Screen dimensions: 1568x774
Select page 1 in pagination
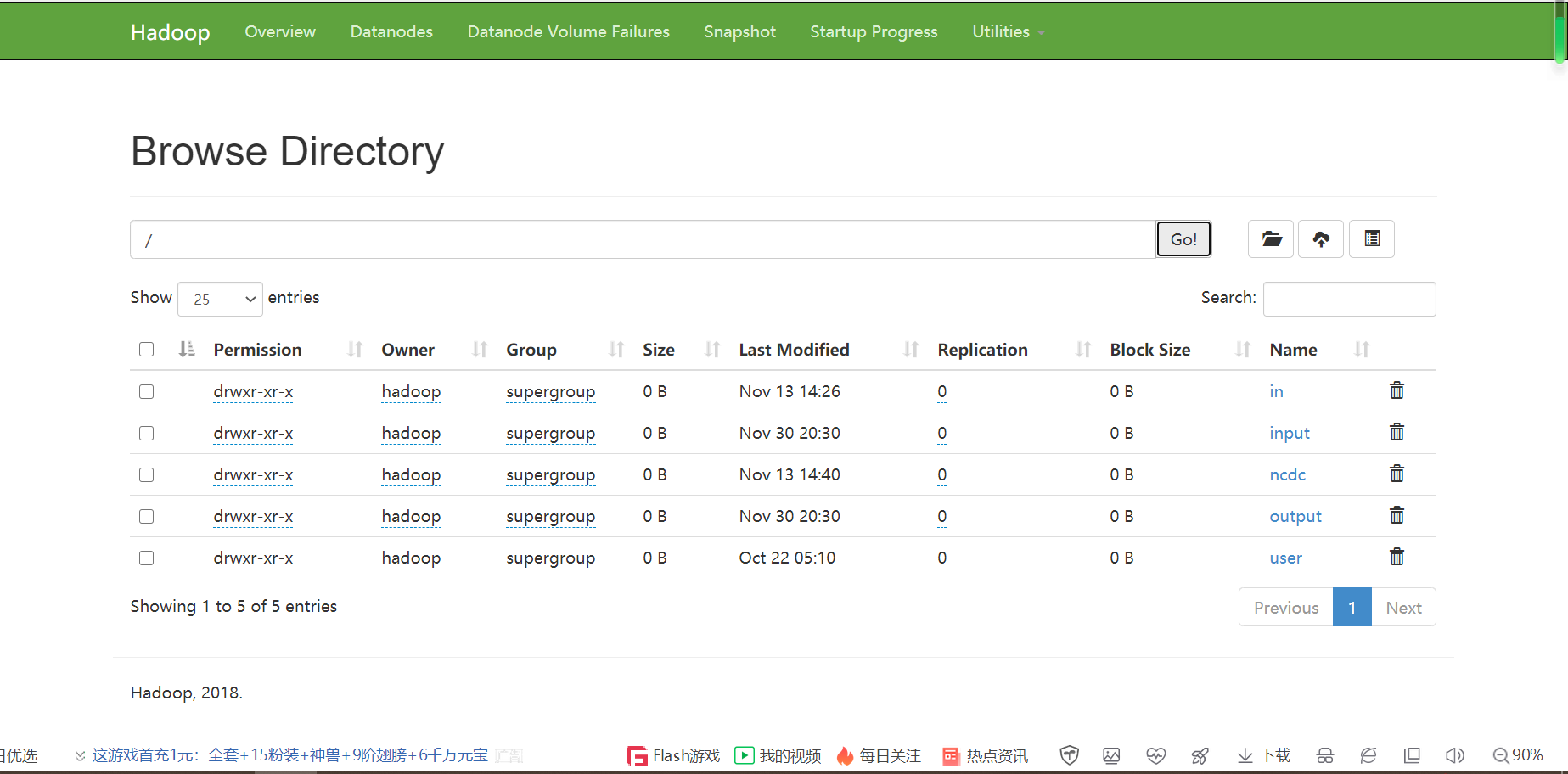1352,608
